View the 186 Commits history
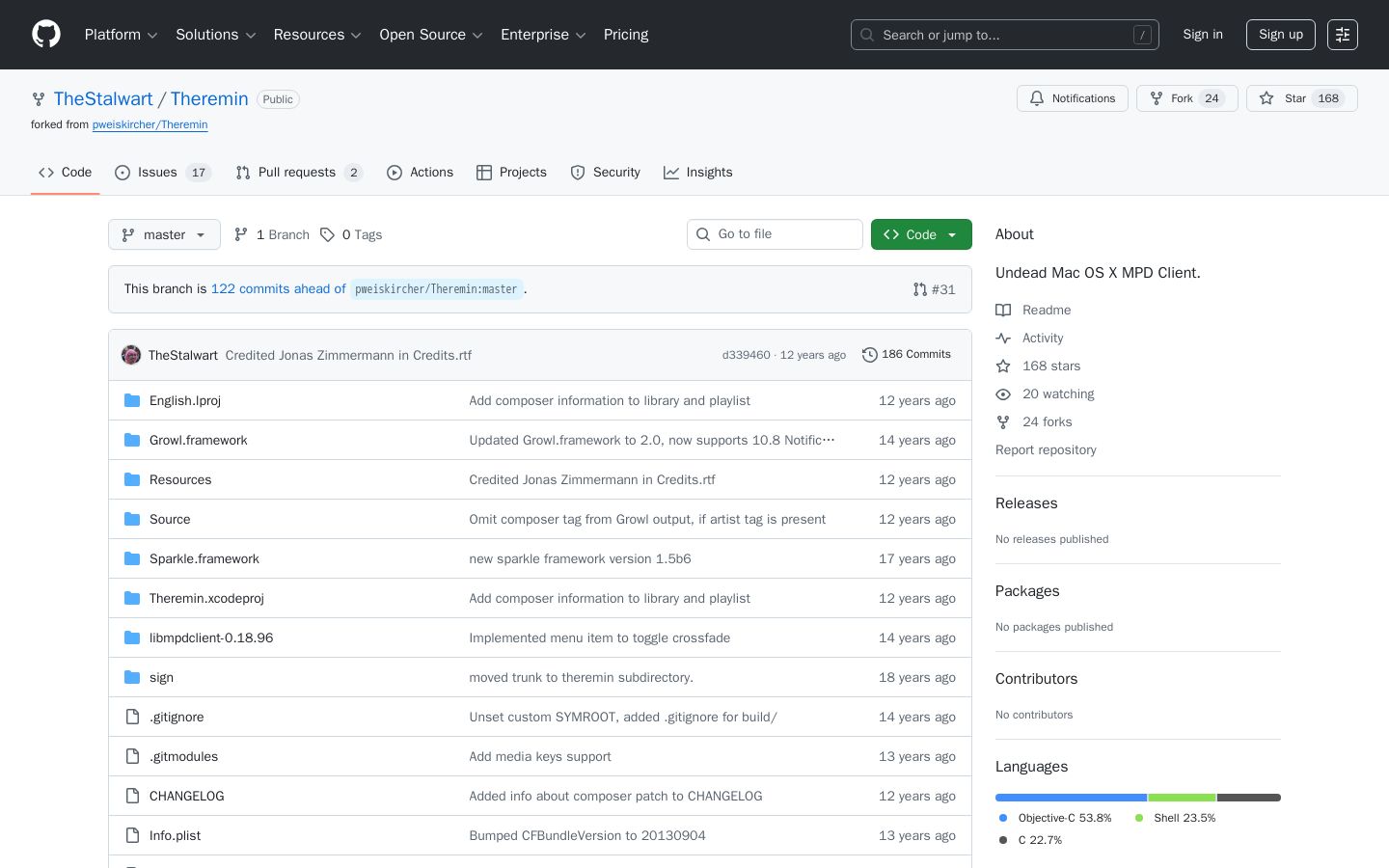The image size is (1389, 868). pos(907,355)
